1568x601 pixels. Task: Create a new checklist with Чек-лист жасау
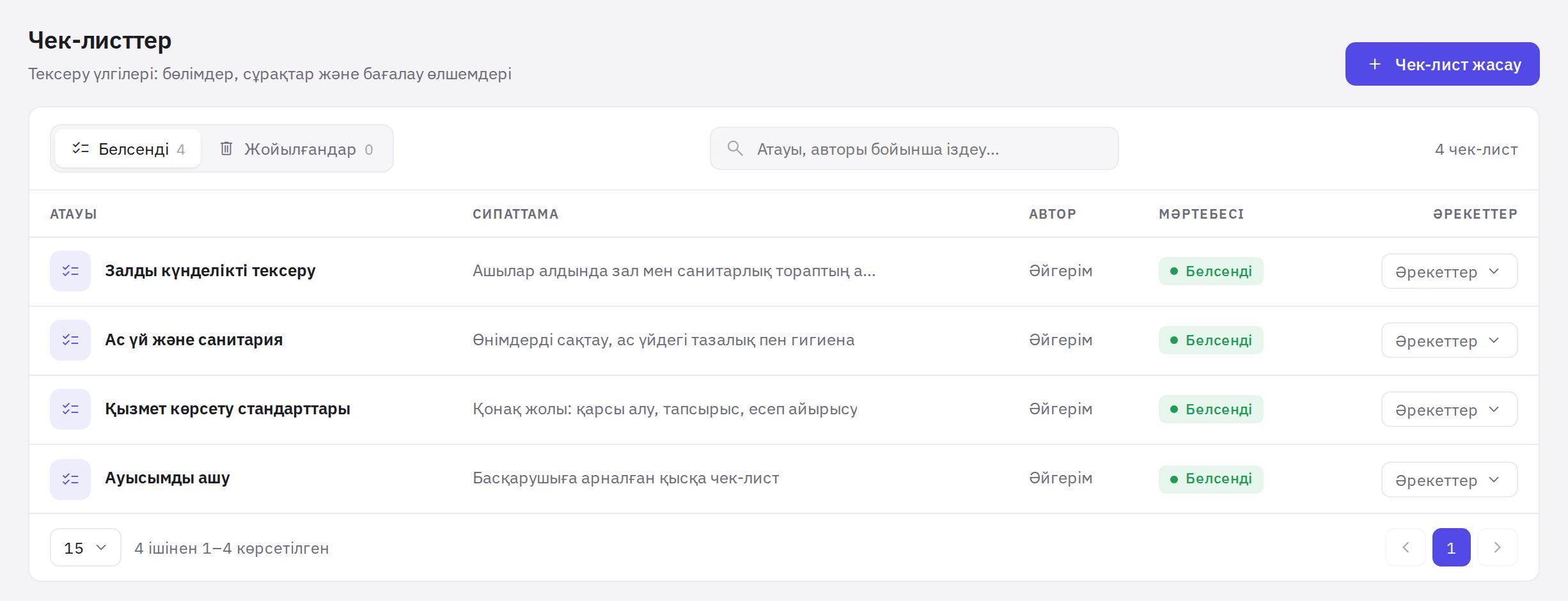click(1442, 64)
